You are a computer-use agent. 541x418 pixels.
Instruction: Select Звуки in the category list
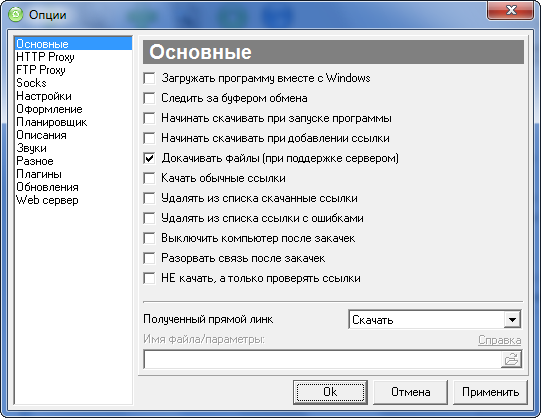[x=73, y=148]
